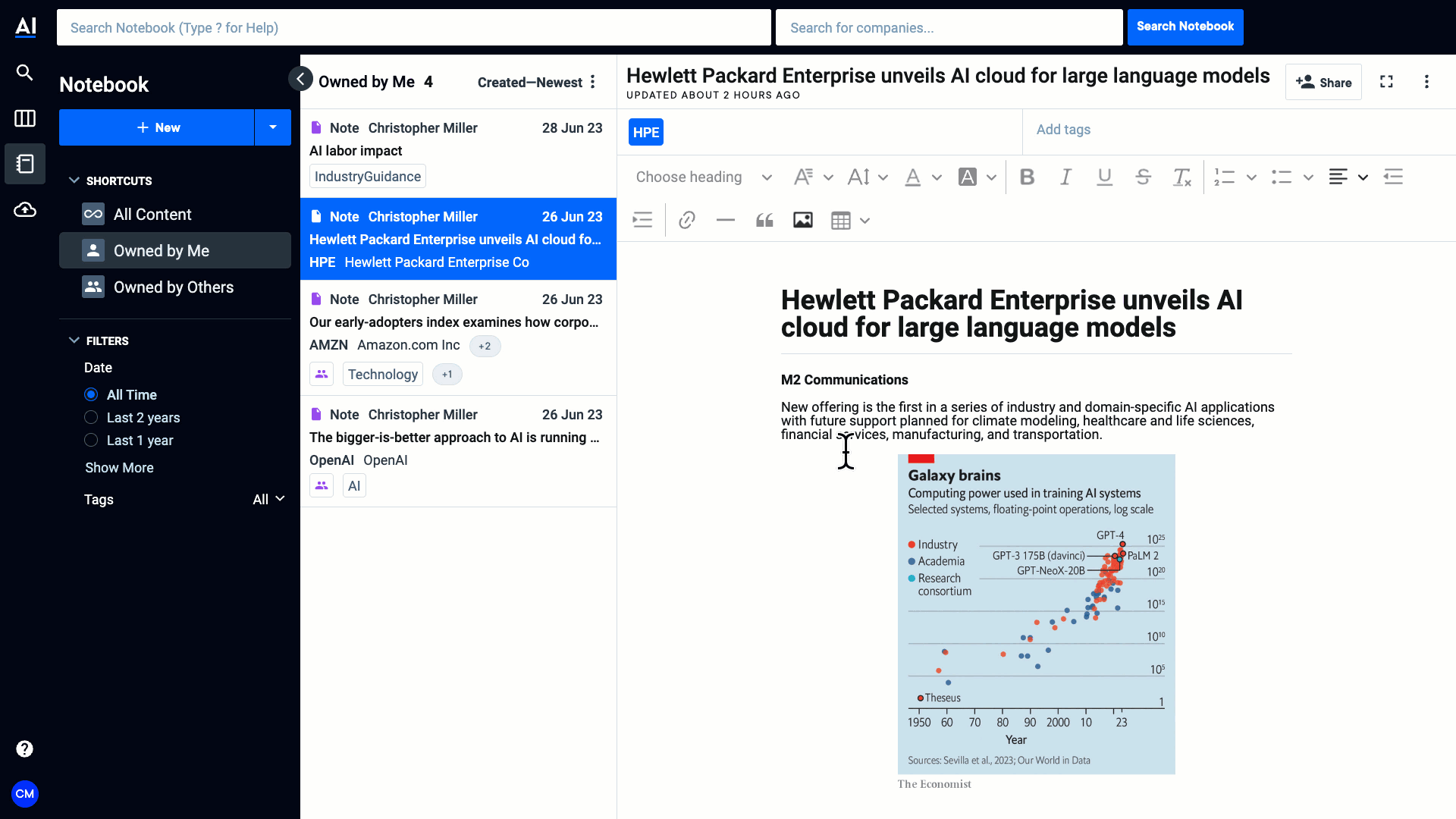Viewport: 1456px width, 819px height.
Task: Collapse the notebook sidebar with back arrow
Action: click(300, 78)
